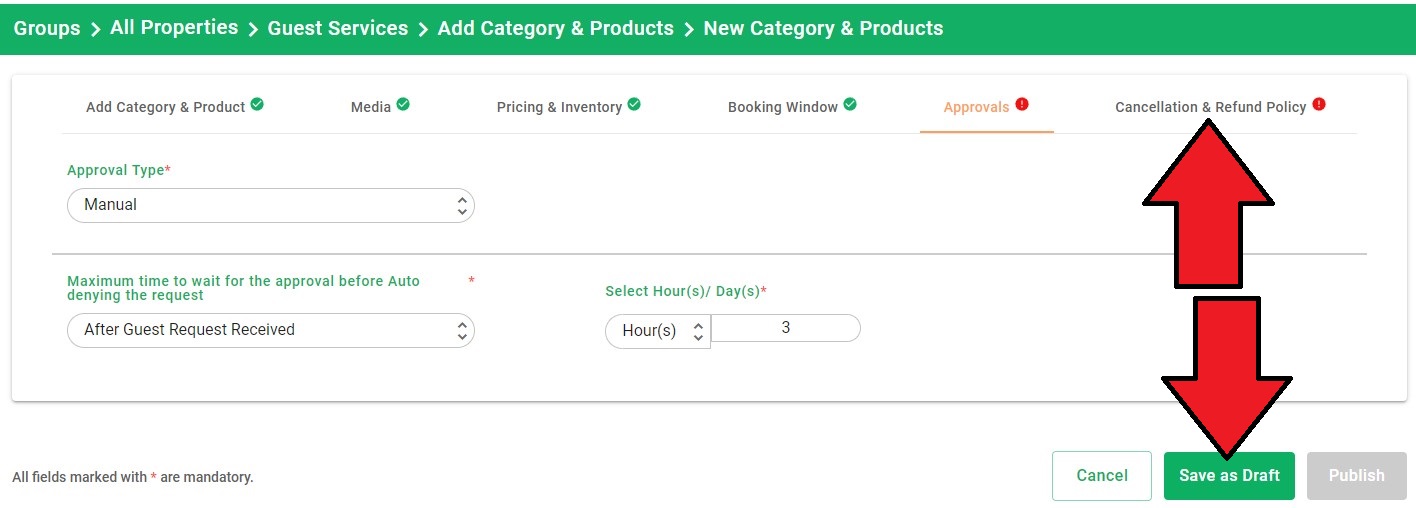Focus the hours value field showing 3
1416x508 pixels.
click(x=786, y=328)
